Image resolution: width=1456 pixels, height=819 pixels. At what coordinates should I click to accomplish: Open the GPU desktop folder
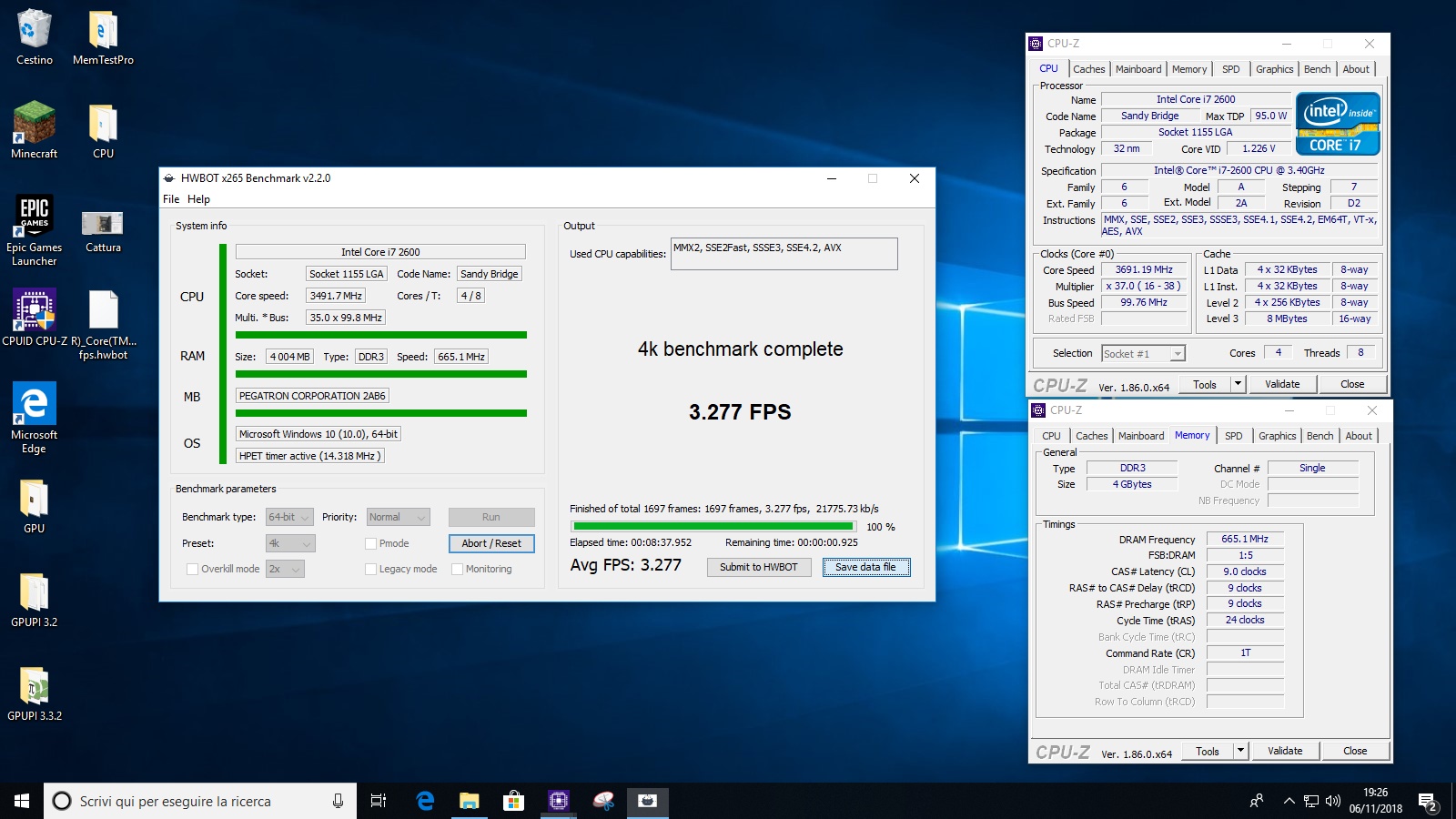[x=34, y=505]
